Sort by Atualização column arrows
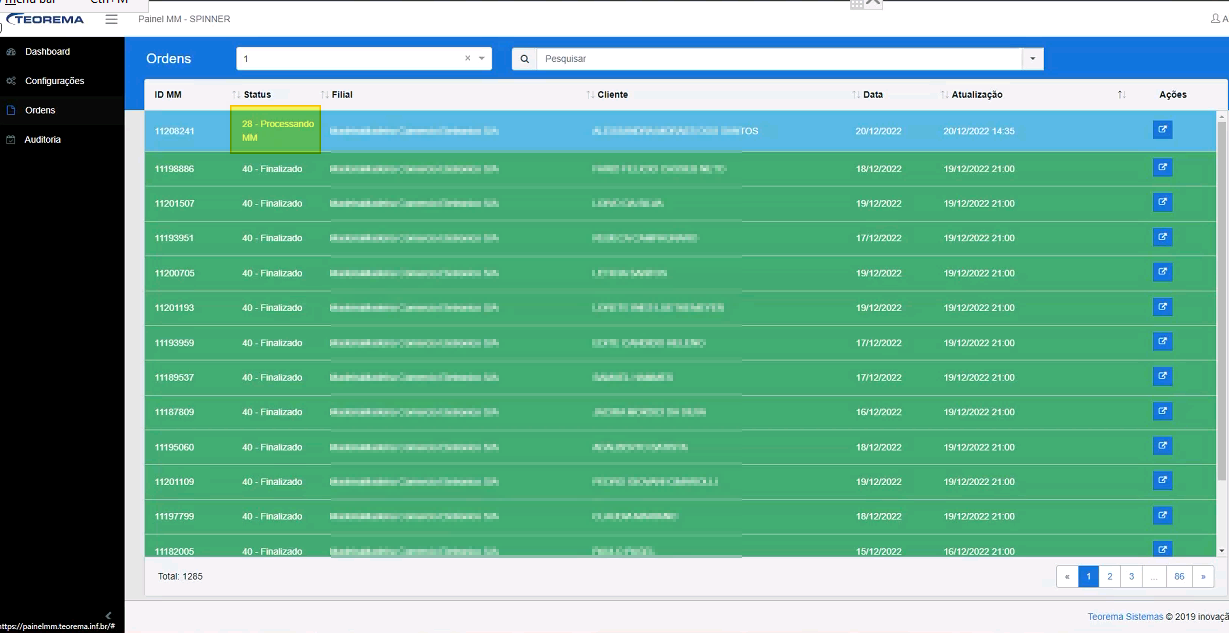The image size is (1229, 633). (1122, 95)
